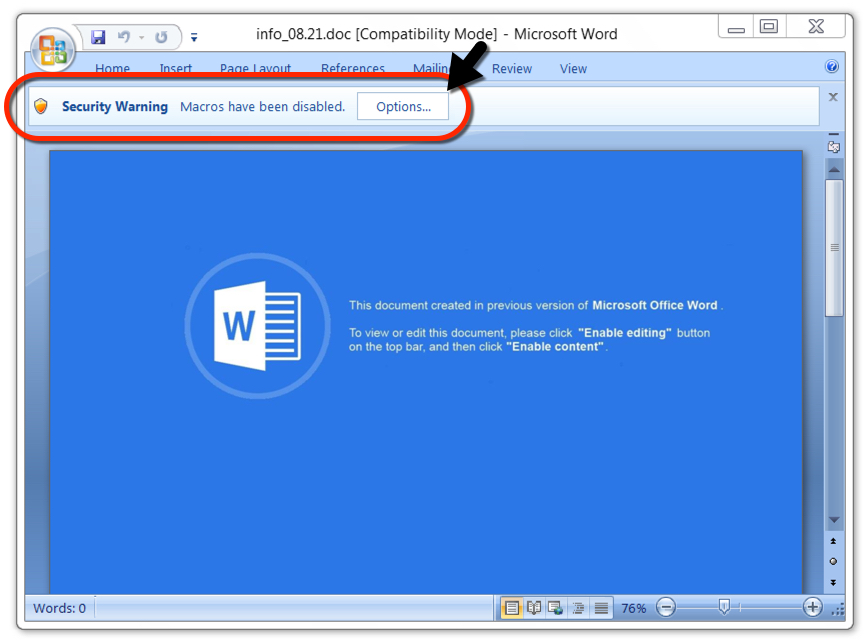This screenshot has width=867, height=644.
Task: Open the Select Browse Object circle button
Action: pos(833,562)
